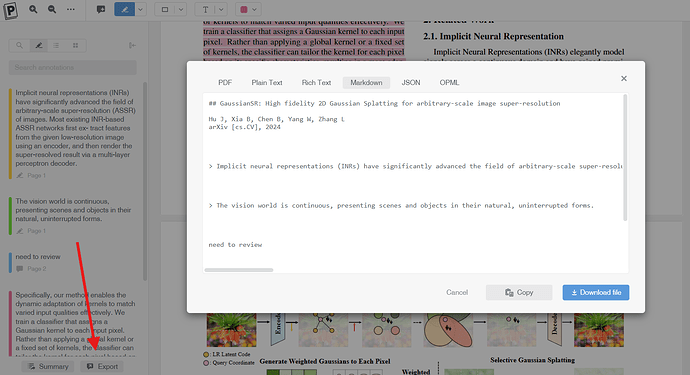This screenshot has width=690, height=375.
Task: Open the blue 'need to review' note
Action: point(73,262)
